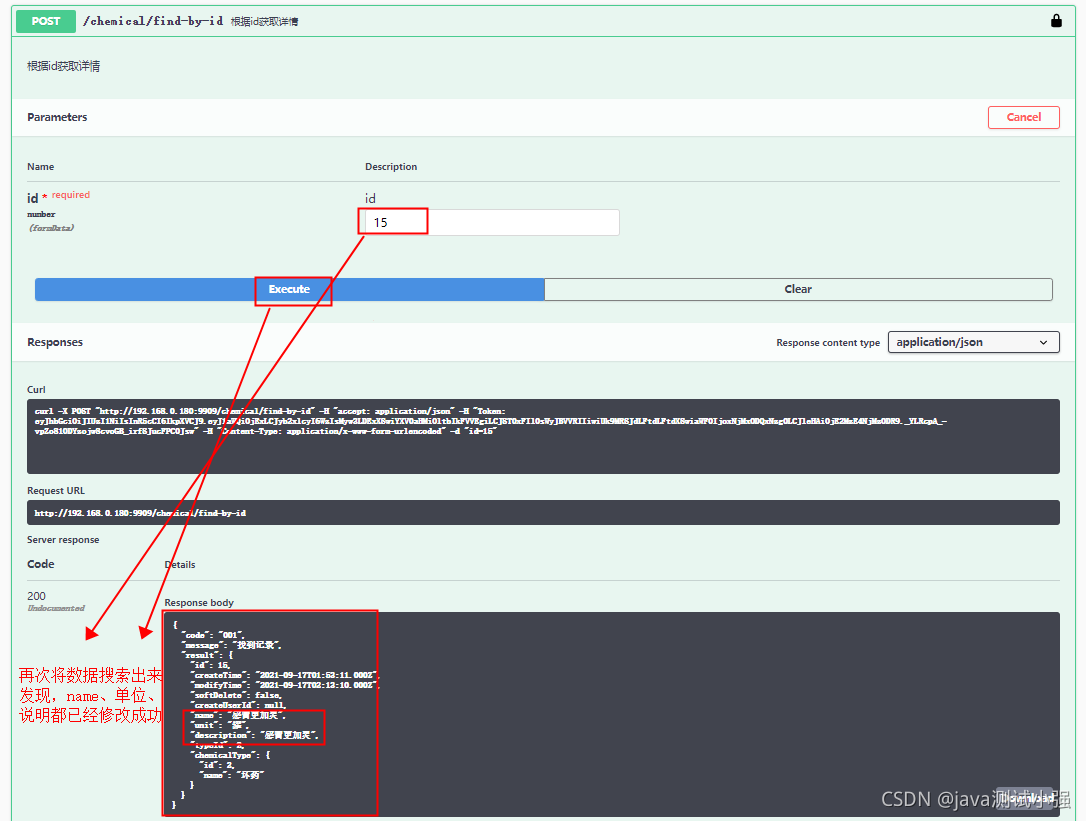The height and width of the screenshot is (821, 1086).
Task: Click the 200 response code
Action: click(x=37, y=596)
